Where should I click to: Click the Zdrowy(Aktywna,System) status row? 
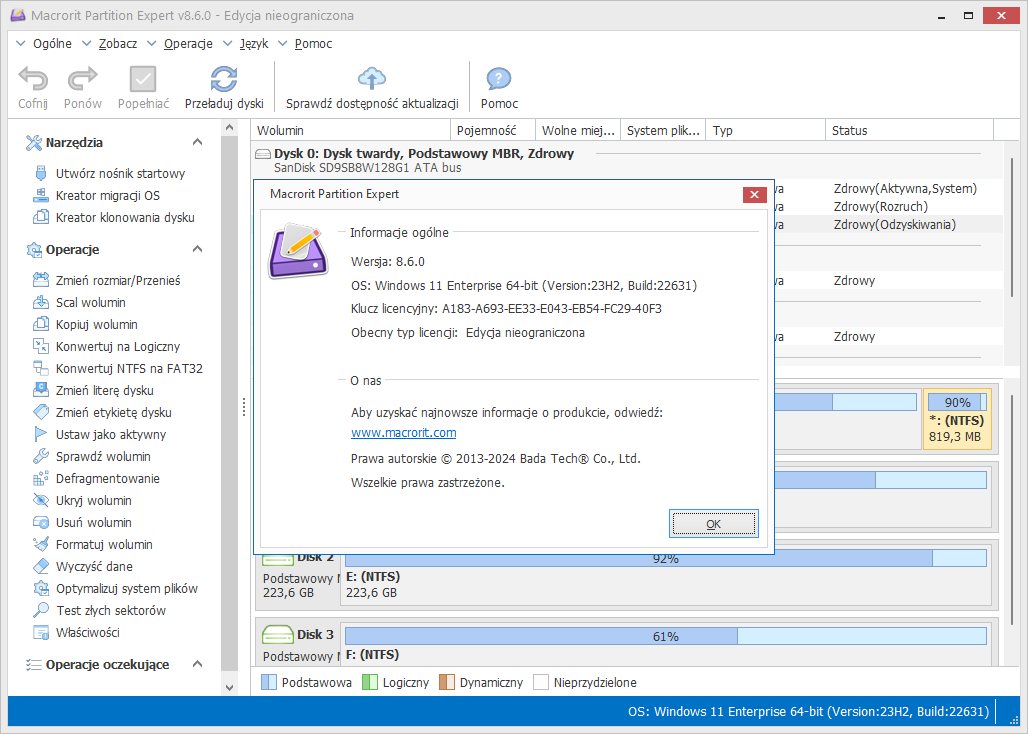[905, 189]
